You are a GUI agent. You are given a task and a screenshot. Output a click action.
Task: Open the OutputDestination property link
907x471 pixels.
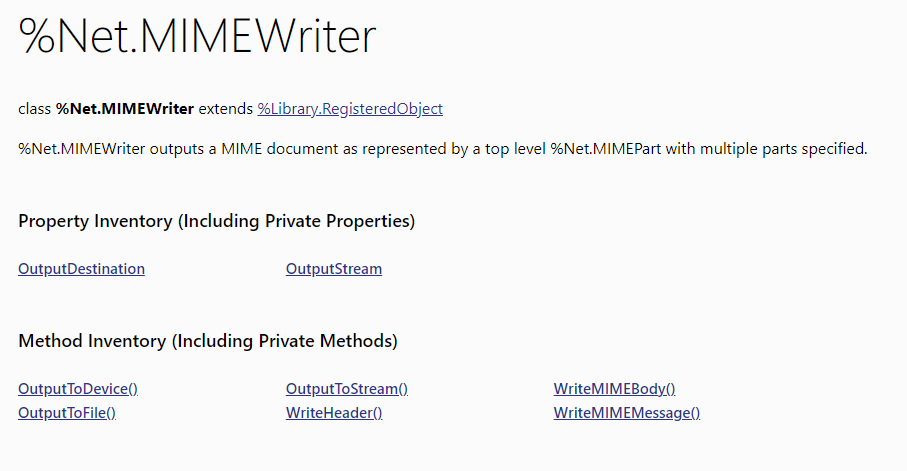(82, 269)
